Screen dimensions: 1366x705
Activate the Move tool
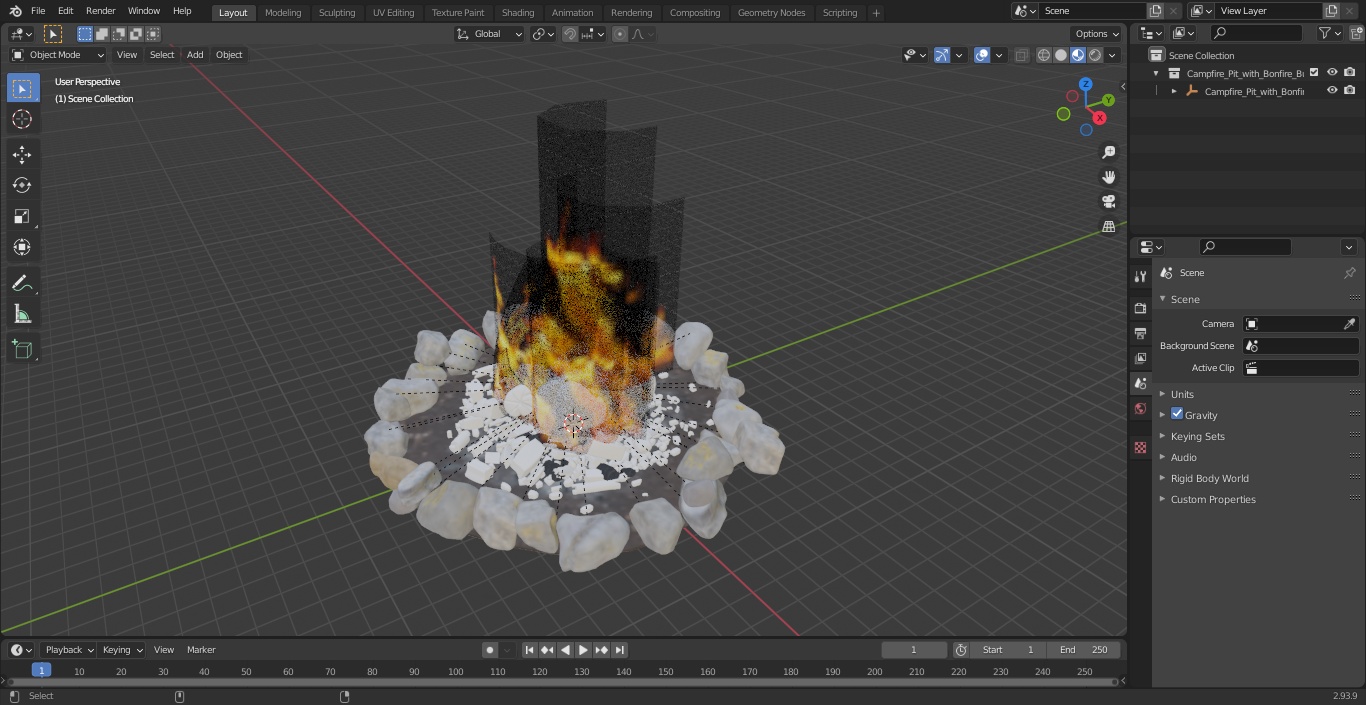tap(22, 154)
